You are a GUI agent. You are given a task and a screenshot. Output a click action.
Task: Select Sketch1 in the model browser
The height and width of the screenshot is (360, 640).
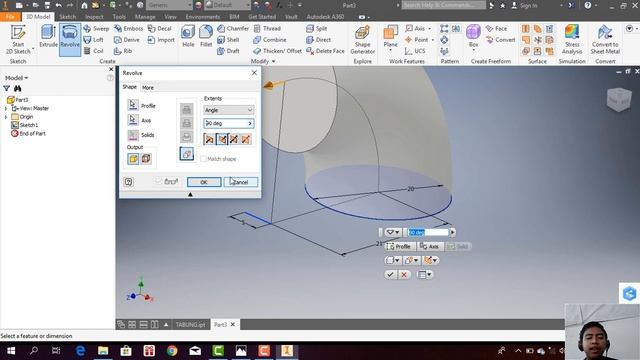coord(29,125)
